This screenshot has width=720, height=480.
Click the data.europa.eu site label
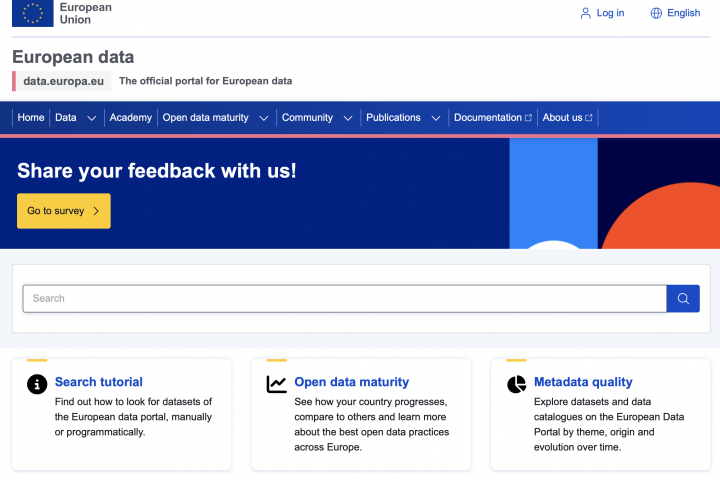[64, 81]
